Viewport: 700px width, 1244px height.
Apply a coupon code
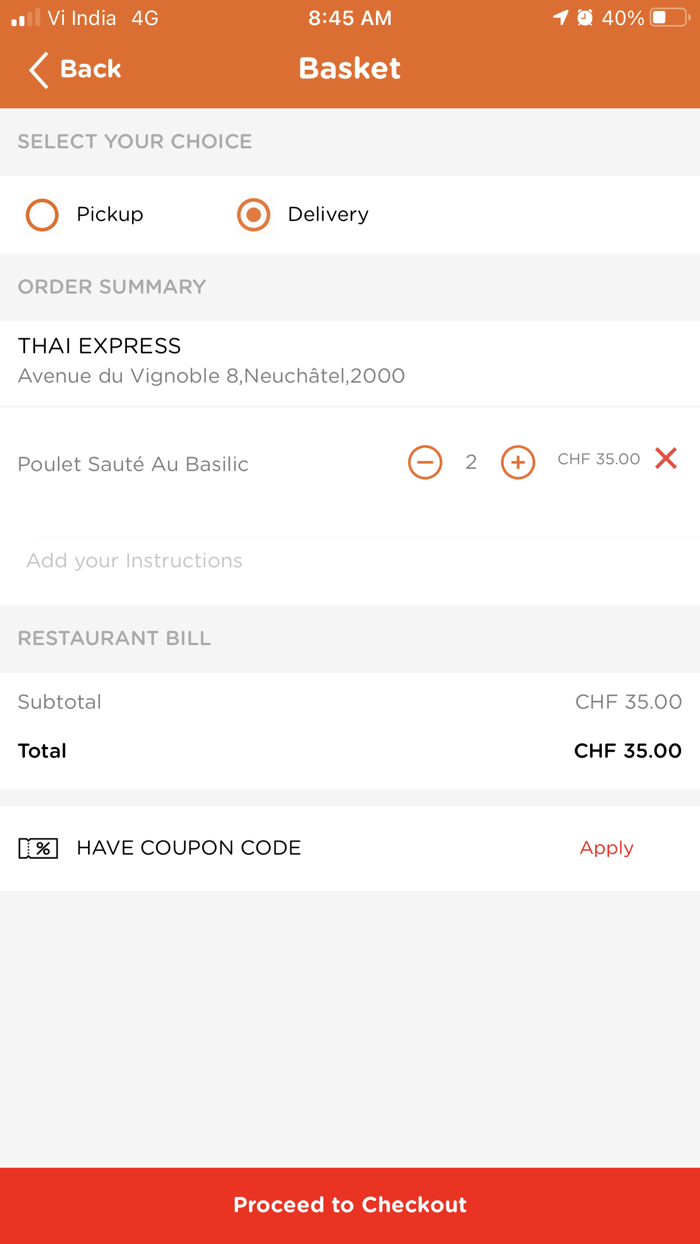(x=606, y=848)
